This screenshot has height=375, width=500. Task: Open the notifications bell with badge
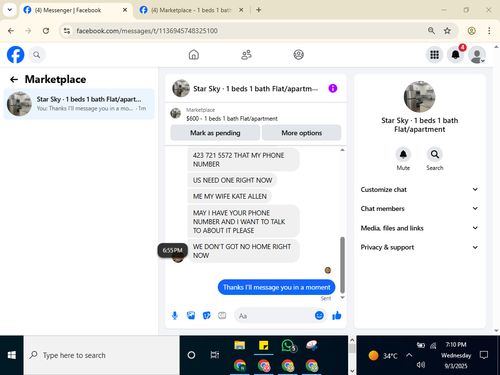[456, 55]
